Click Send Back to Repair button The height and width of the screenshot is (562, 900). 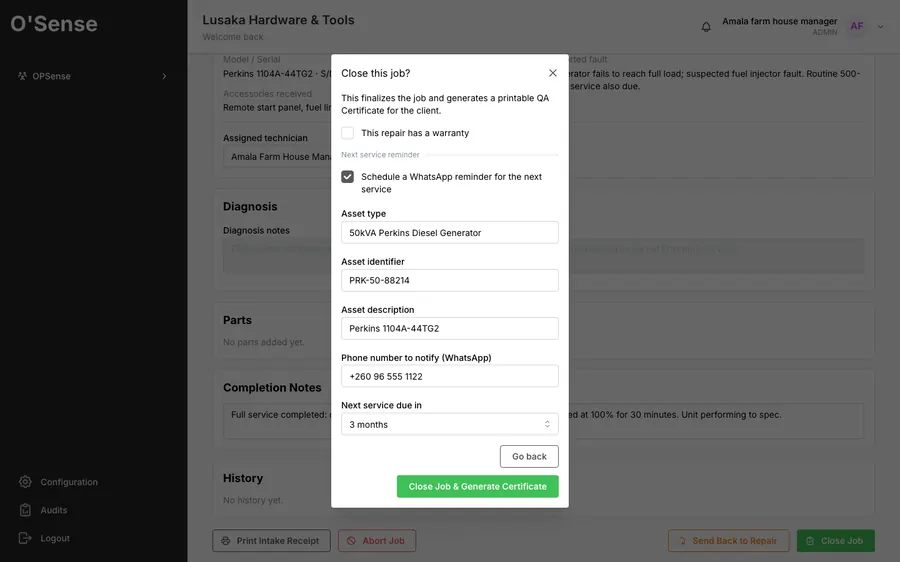tap(728, 540)
